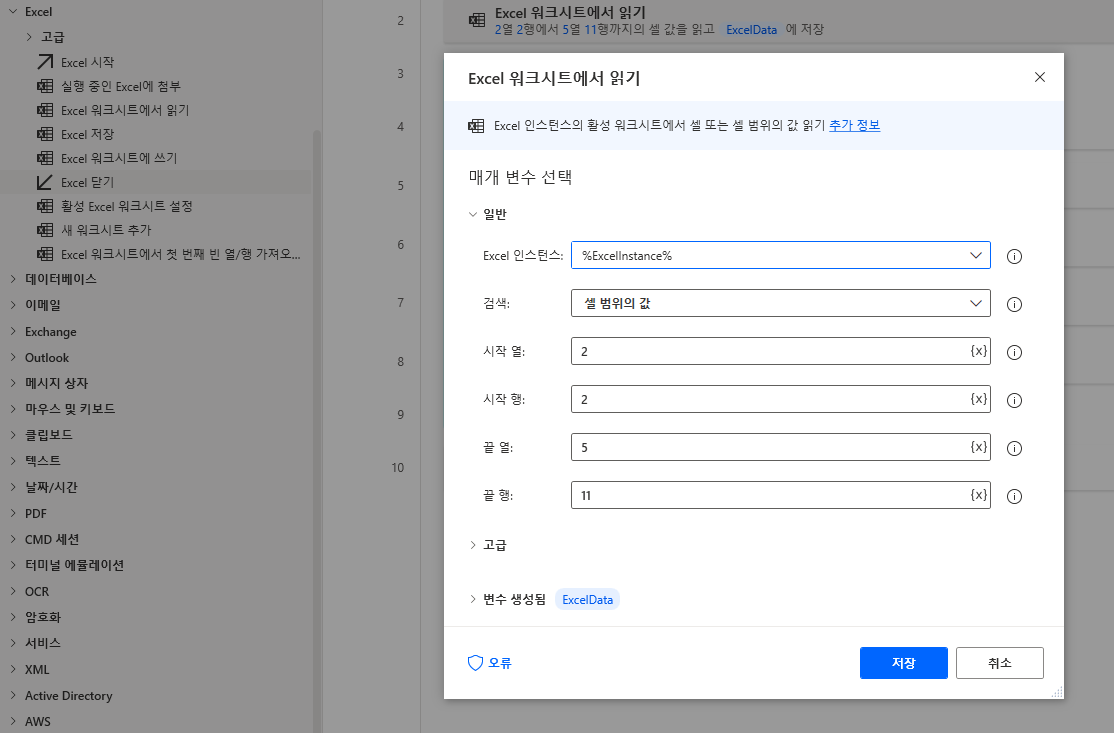Screen dimensions: 1114x733
Task: Expand the 변수 생성됨 section
Action: tap(473, 599)
